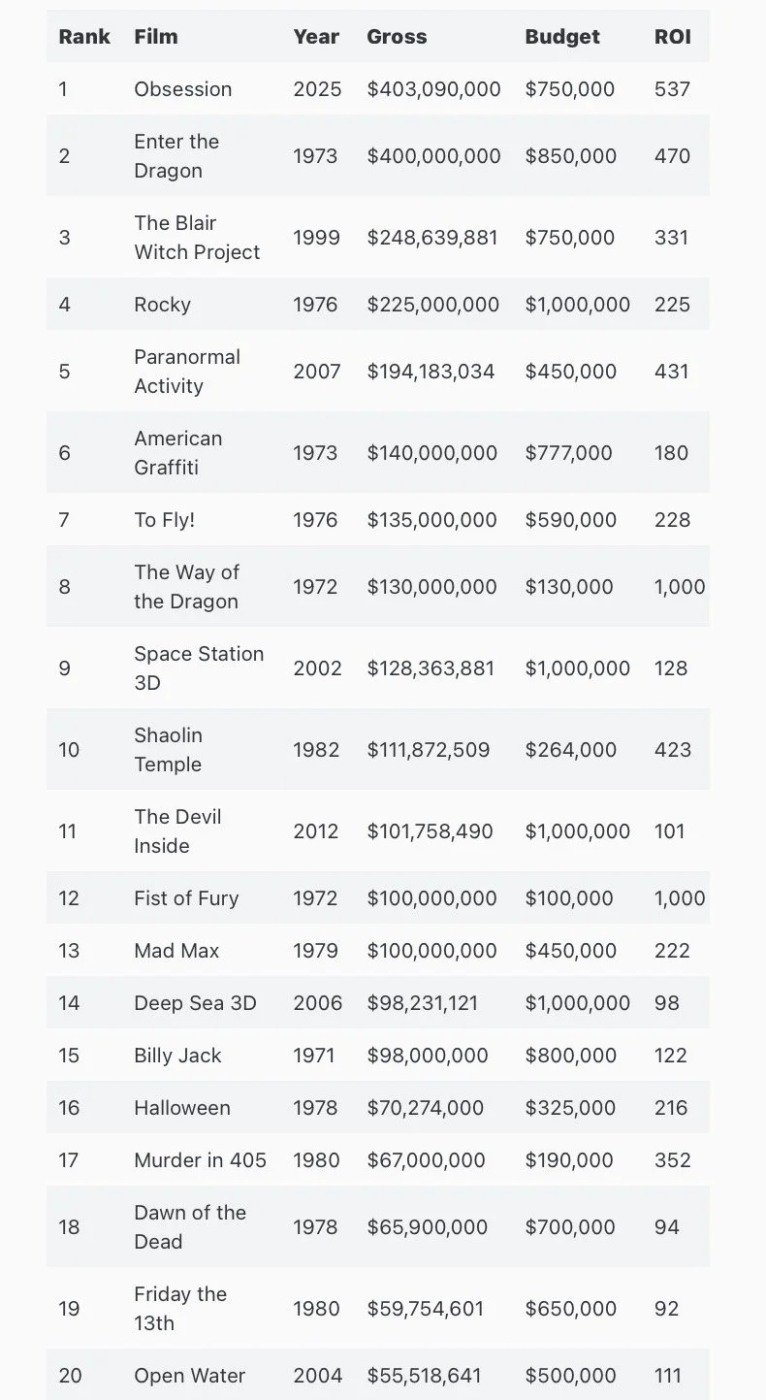766x1400 pixels.
Task: Click the ROI column header
Action: tap(672, 37)
